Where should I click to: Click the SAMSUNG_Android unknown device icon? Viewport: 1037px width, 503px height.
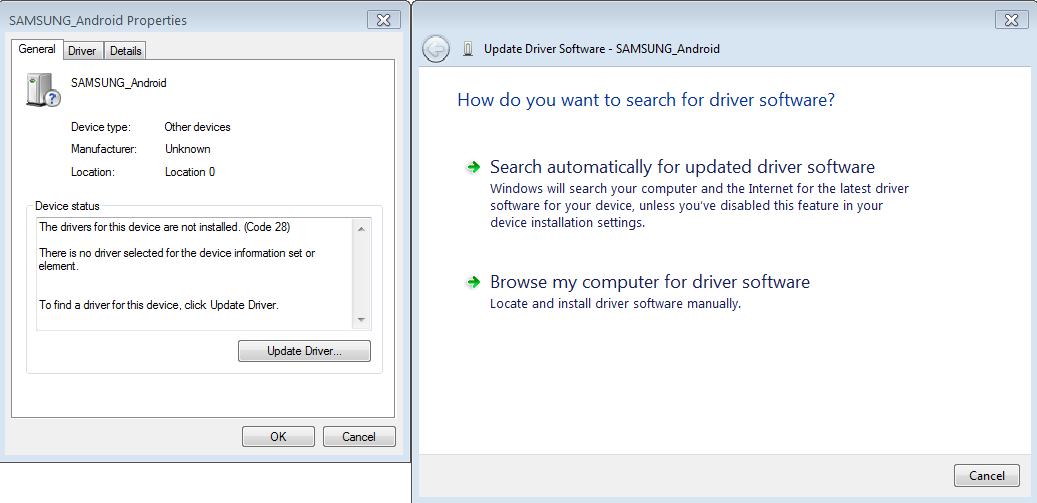pos(42,90)
